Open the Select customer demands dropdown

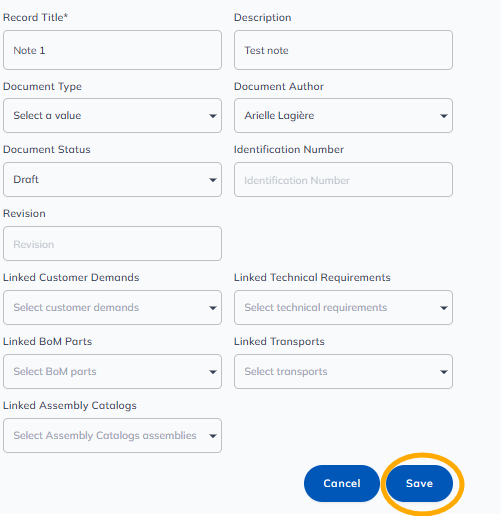[112, 307]
